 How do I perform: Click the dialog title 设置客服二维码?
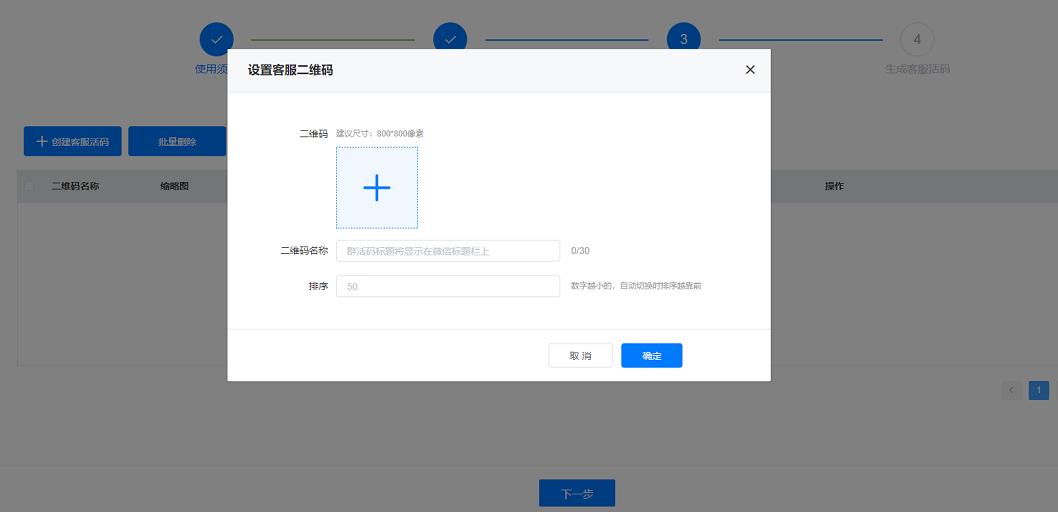point(290,69)
